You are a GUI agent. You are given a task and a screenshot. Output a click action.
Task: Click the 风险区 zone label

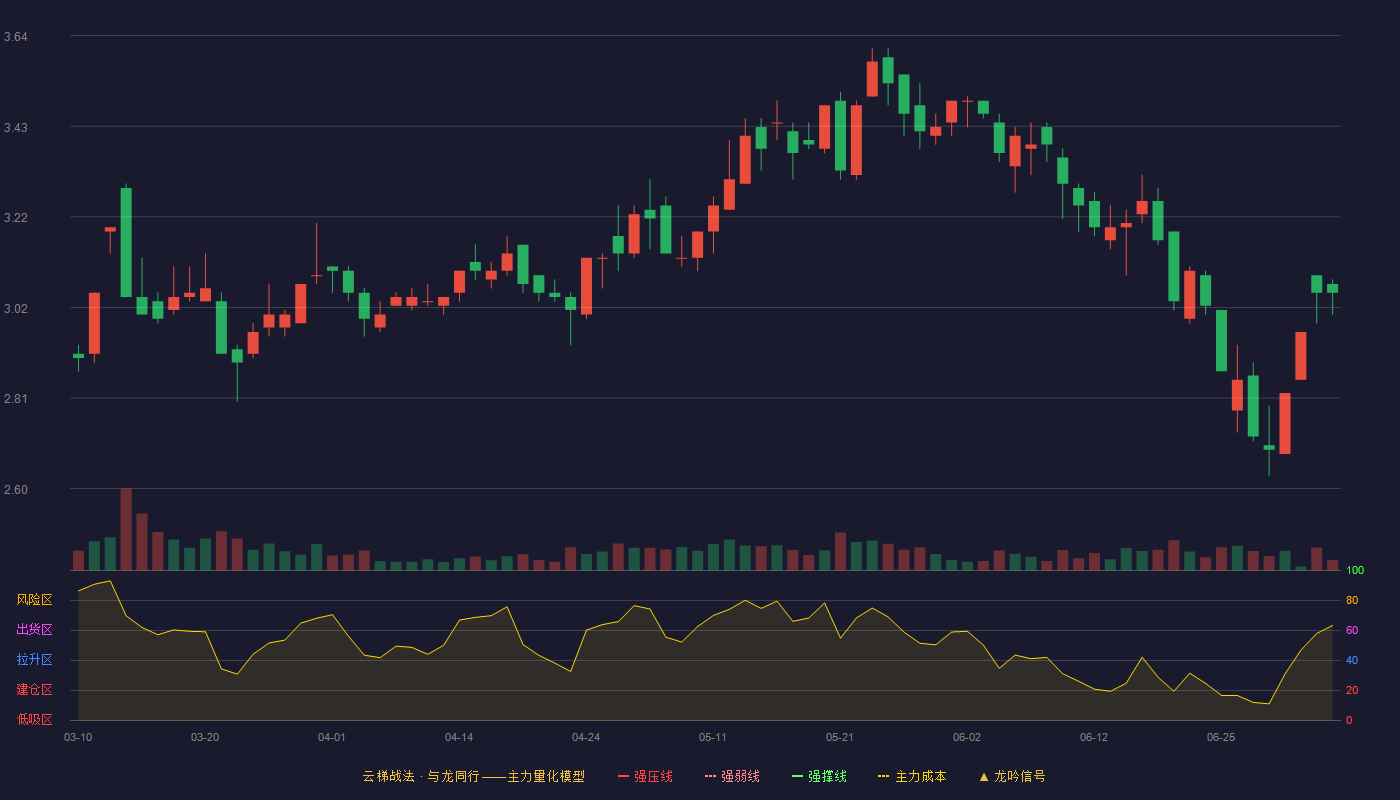click(34, 600)
